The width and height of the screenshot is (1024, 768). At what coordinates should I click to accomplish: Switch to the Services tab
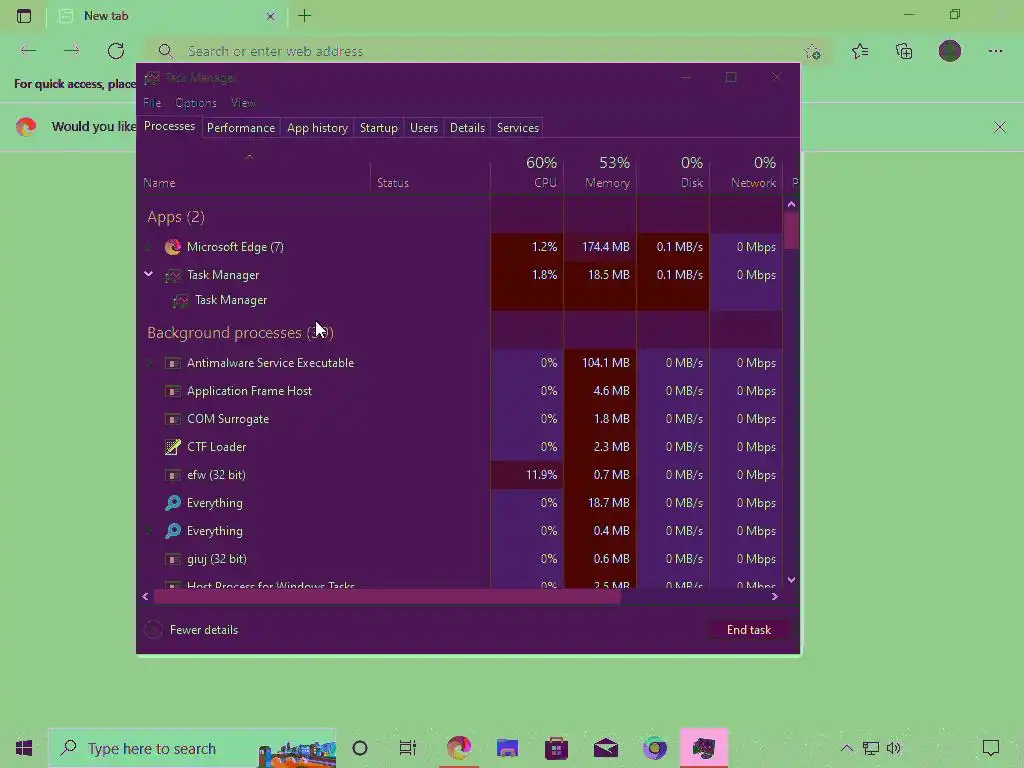tap(518, 128)
